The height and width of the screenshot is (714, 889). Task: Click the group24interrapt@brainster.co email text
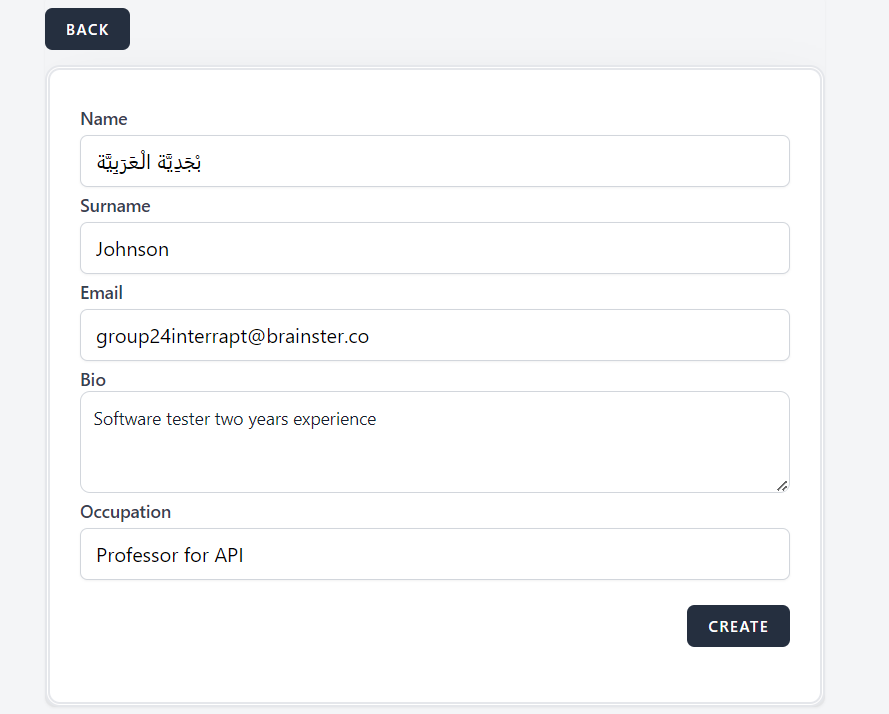[232, 336]
